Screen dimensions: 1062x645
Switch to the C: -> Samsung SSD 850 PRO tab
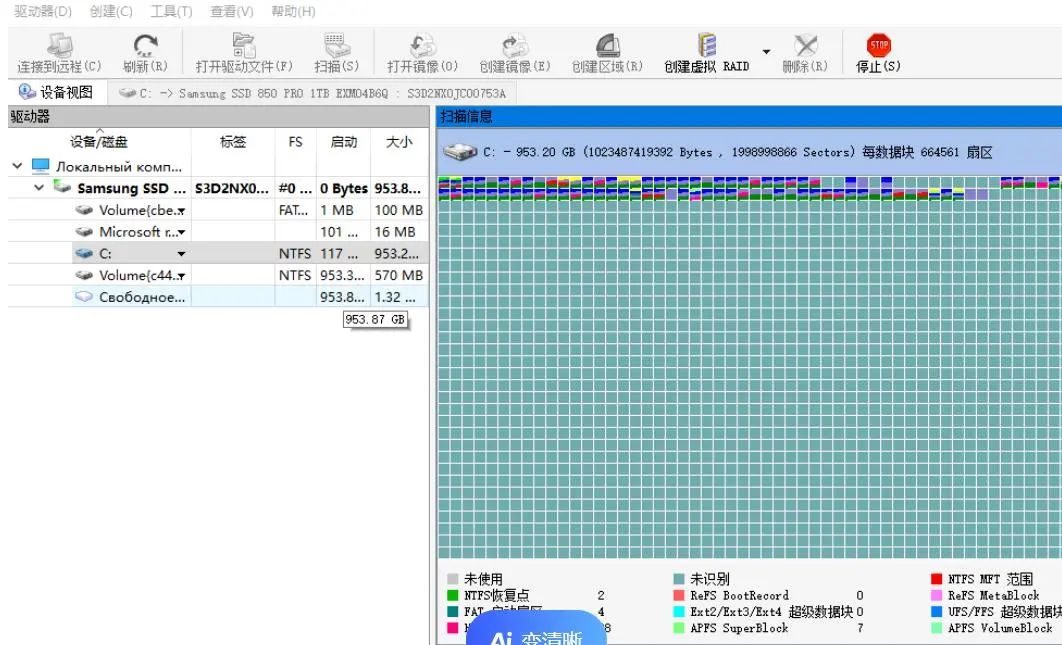(312, 93)
